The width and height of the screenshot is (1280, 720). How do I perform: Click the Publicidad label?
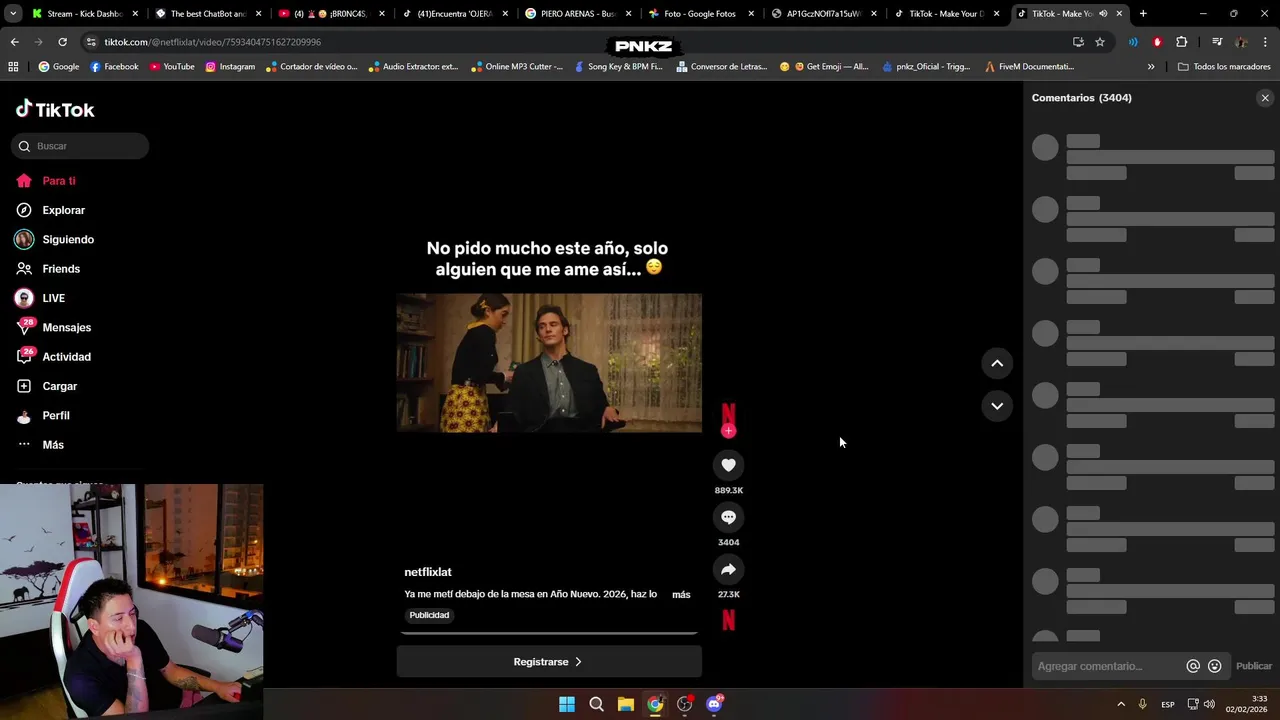tap(429, 615)
